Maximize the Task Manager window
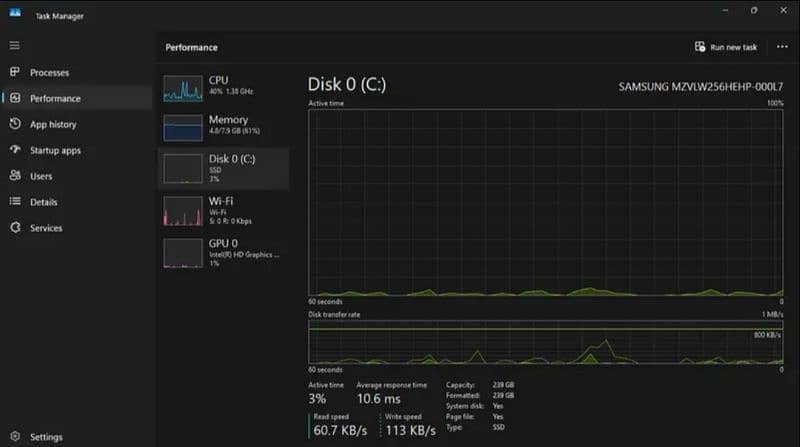Screen dimensions: 800x447 point(754,10)
